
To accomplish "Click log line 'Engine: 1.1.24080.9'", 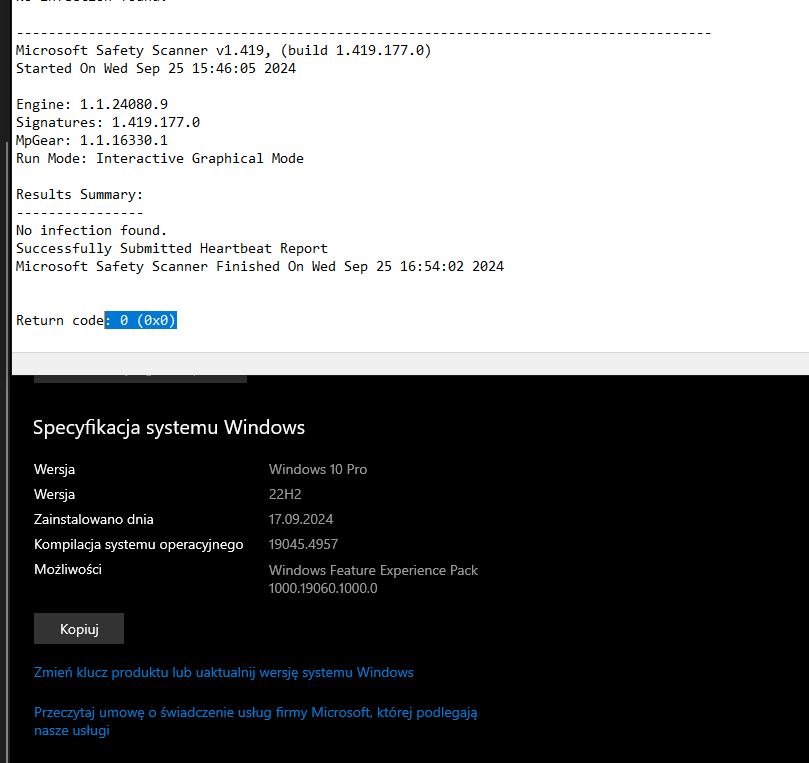I will coord(92,104).
